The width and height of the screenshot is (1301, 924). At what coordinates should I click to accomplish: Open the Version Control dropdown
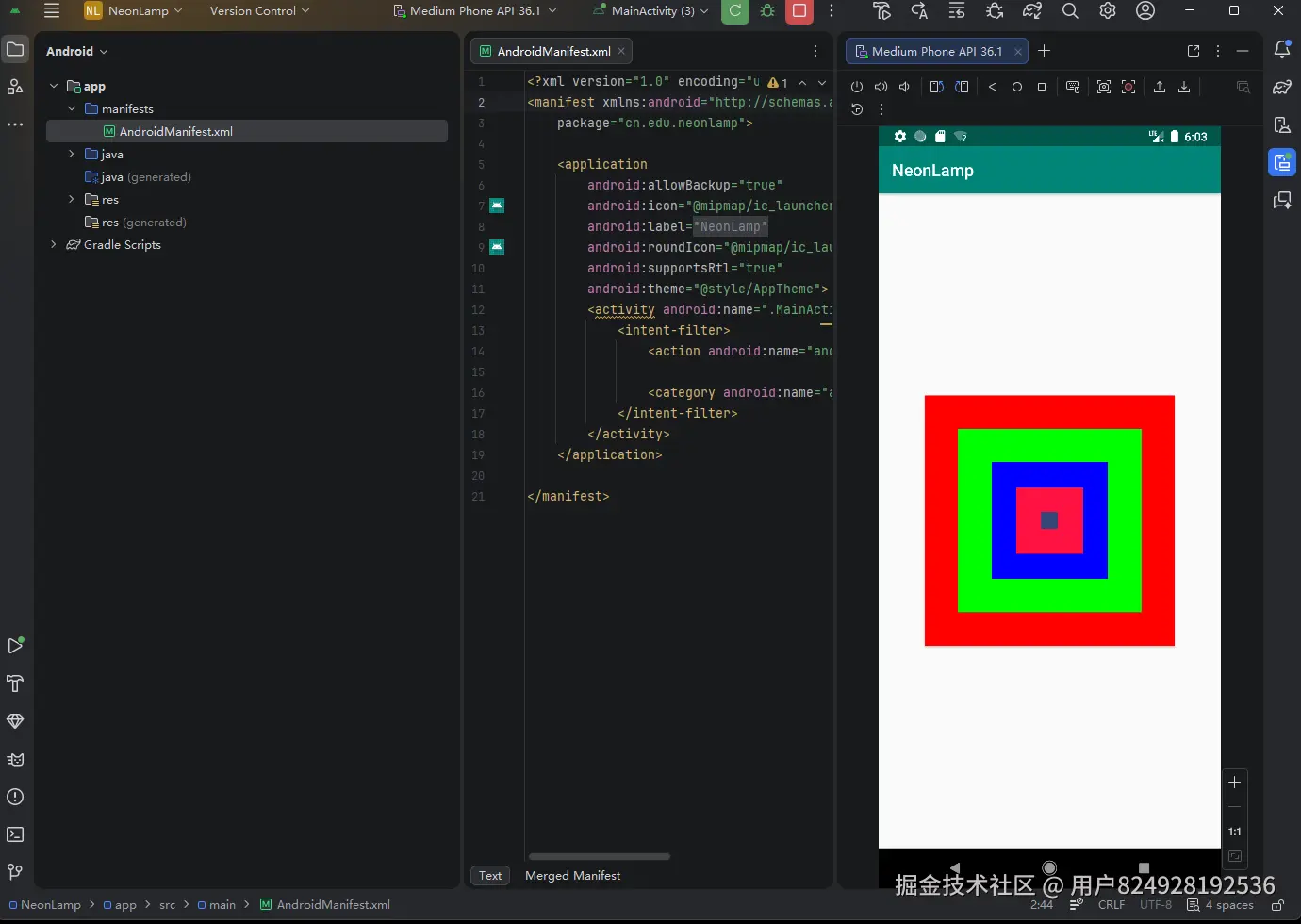point(259,11)
